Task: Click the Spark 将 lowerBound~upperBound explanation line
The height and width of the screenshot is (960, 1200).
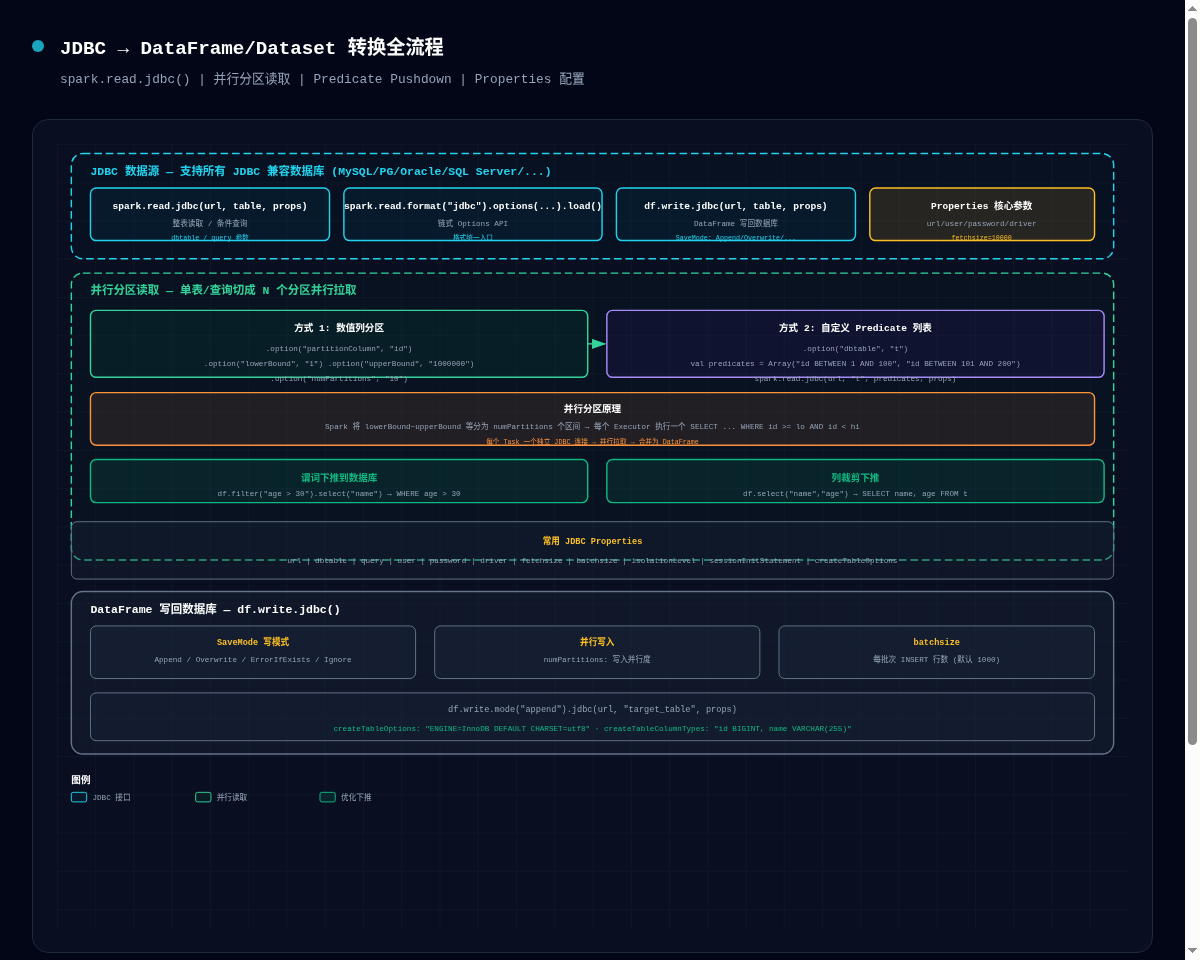Action: pos(592,427)
